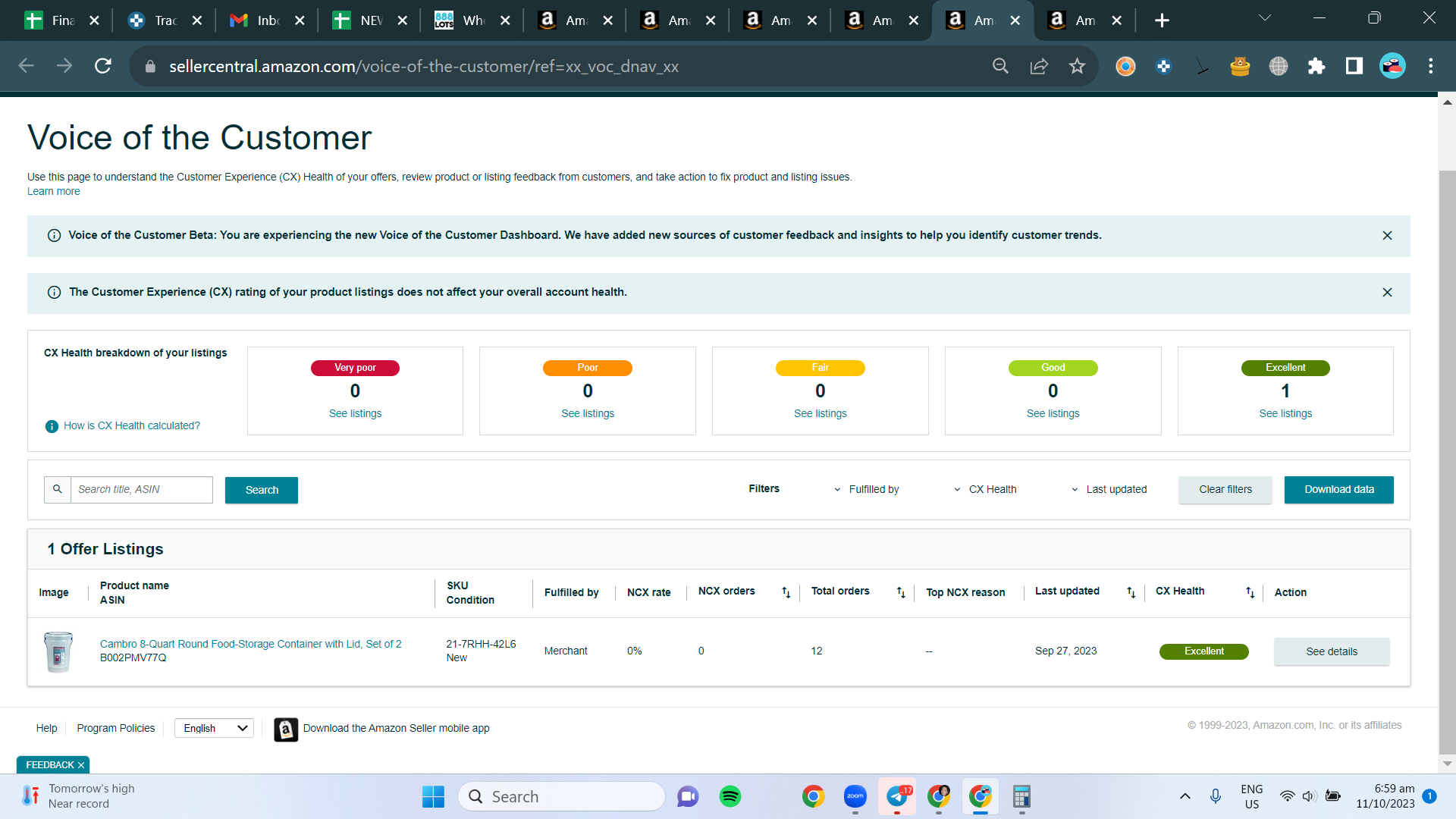Open the new tab plus button
Image resolution: width=1456 pixels, height=819 pixels.
[x=1162, y=20]
